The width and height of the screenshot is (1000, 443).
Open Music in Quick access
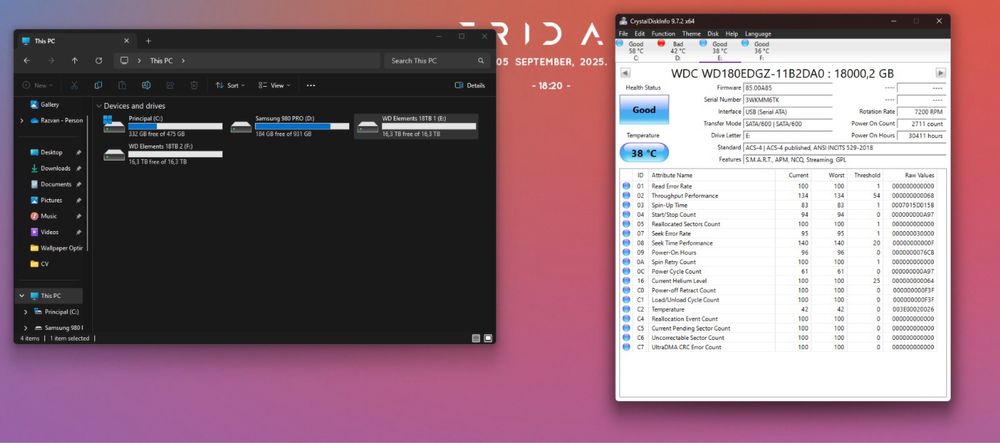coord(43,216)
